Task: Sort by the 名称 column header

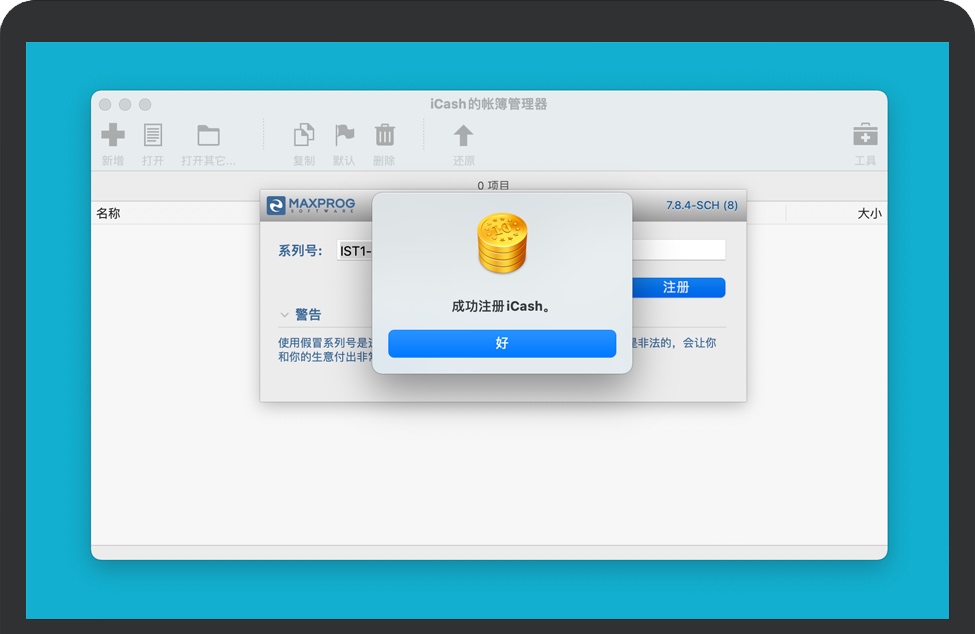Action: click(108, 212)
